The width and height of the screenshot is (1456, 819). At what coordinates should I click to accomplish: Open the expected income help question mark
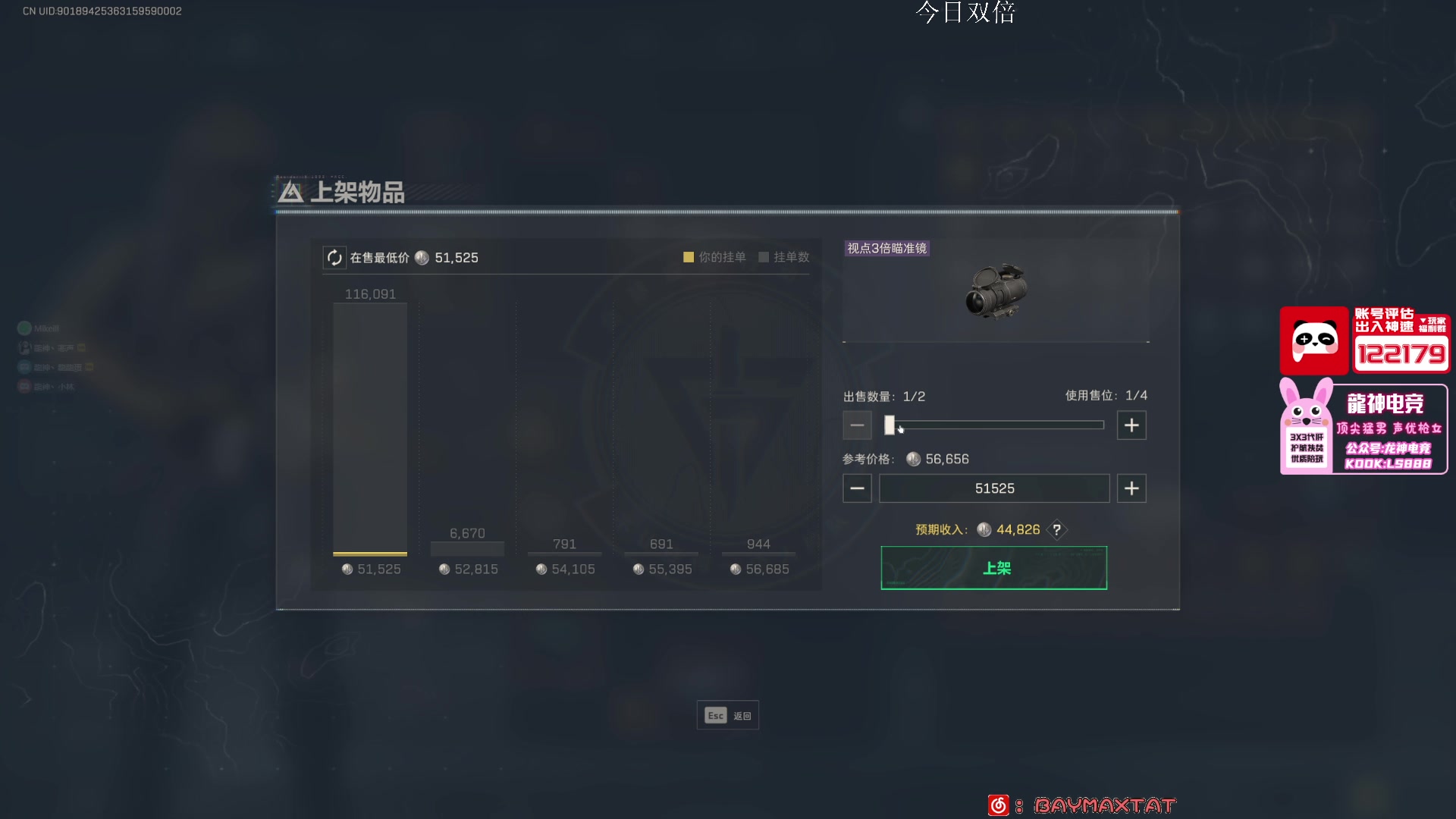point(1056,530)
